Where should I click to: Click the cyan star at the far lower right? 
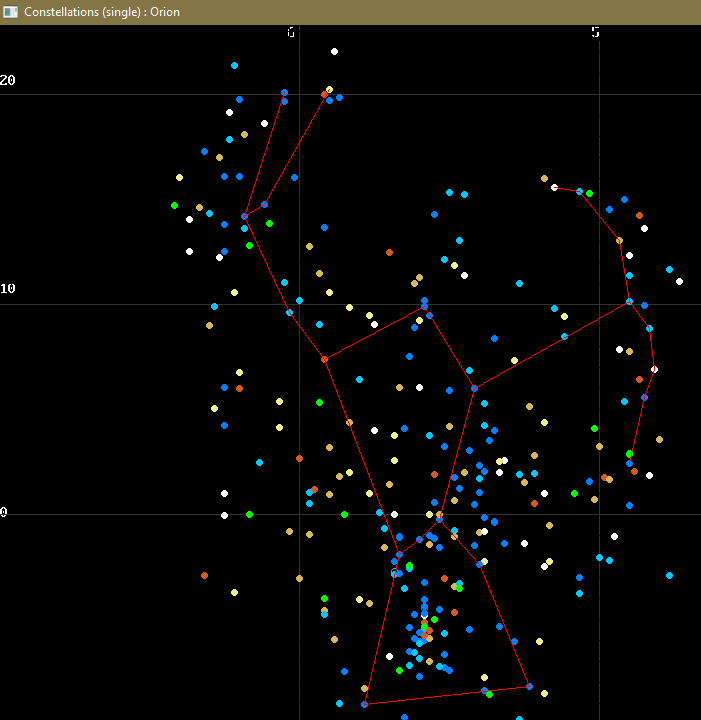[x=669, y=575]
